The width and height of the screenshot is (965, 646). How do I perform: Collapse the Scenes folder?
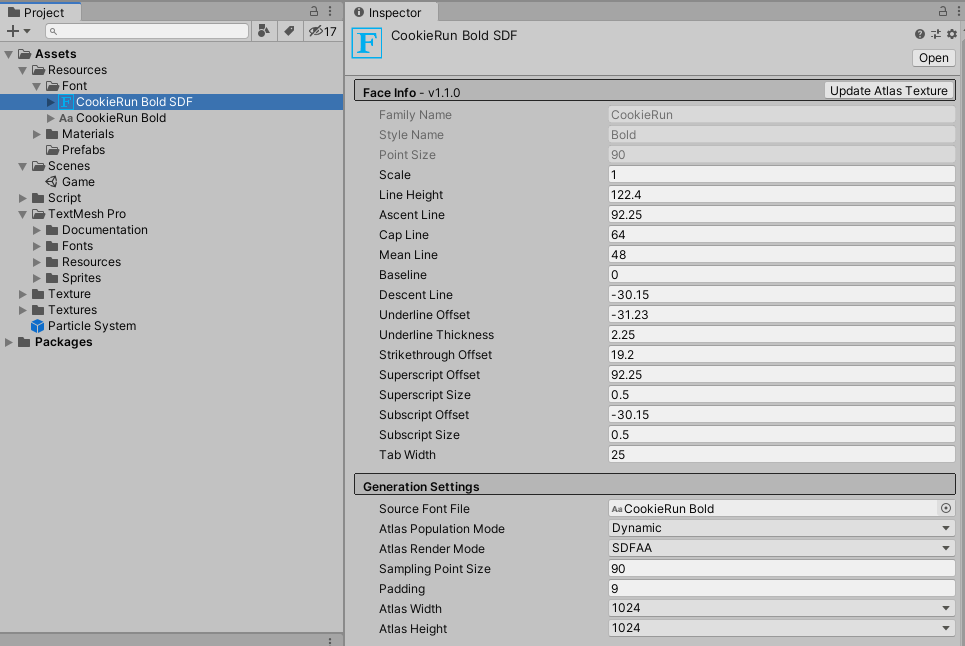23,166
